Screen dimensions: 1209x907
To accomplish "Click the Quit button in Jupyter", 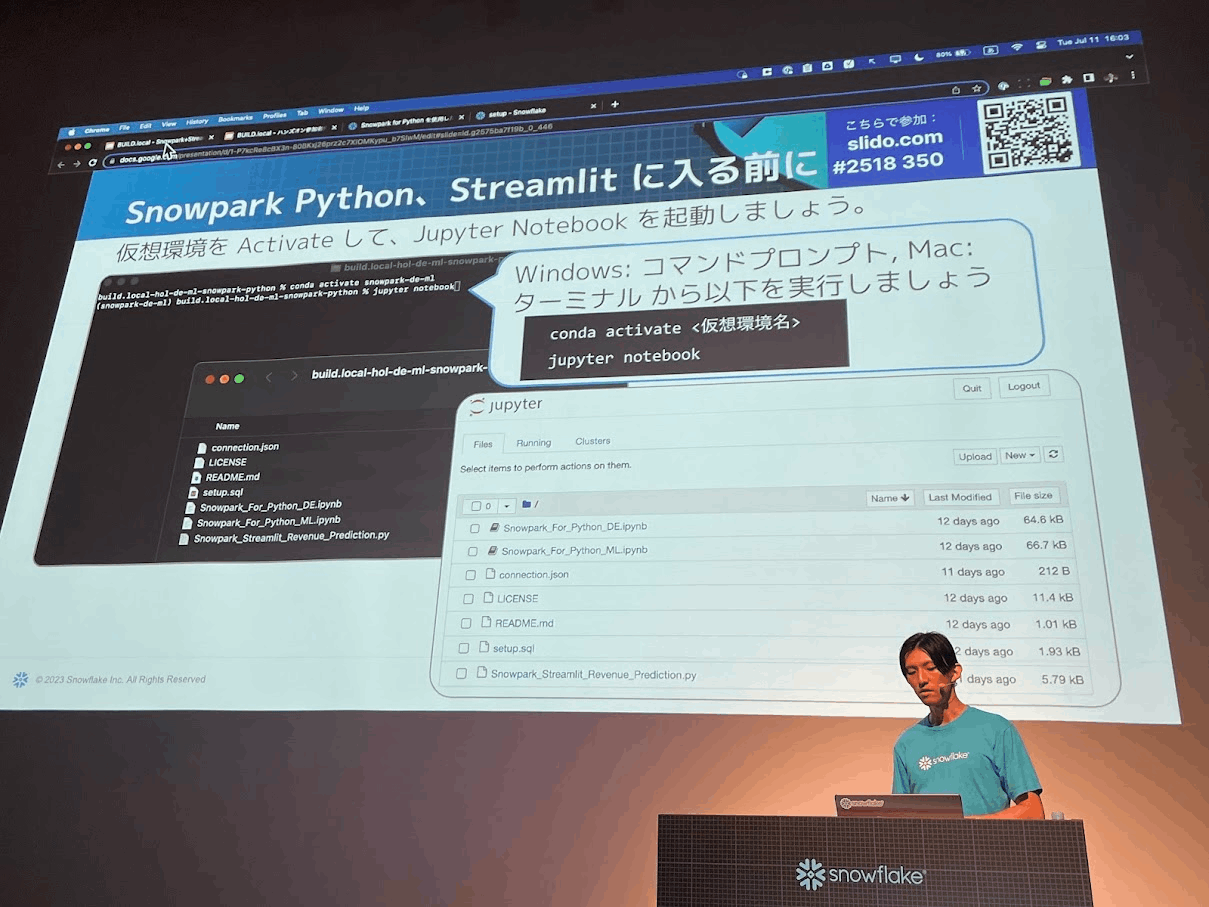I will click(971, 388).
